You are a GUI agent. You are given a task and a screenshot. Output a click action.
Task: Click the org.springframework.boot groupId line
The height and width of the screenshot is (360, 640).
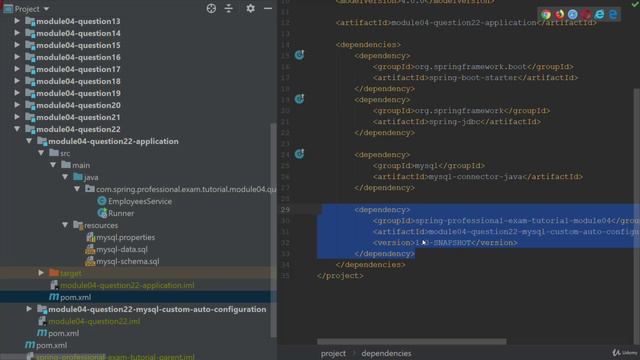coord(473,66)
